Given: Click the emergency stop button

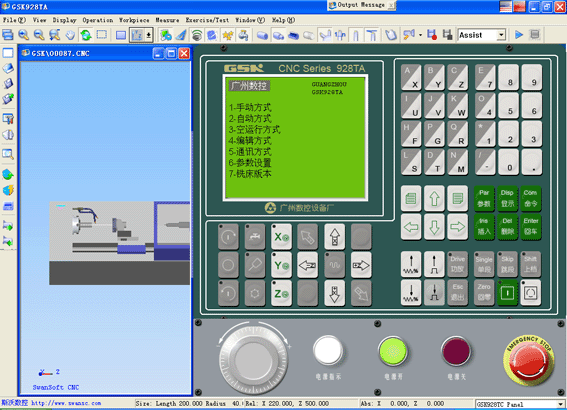Looking at the screenshot, I should [x=528, y=360].
